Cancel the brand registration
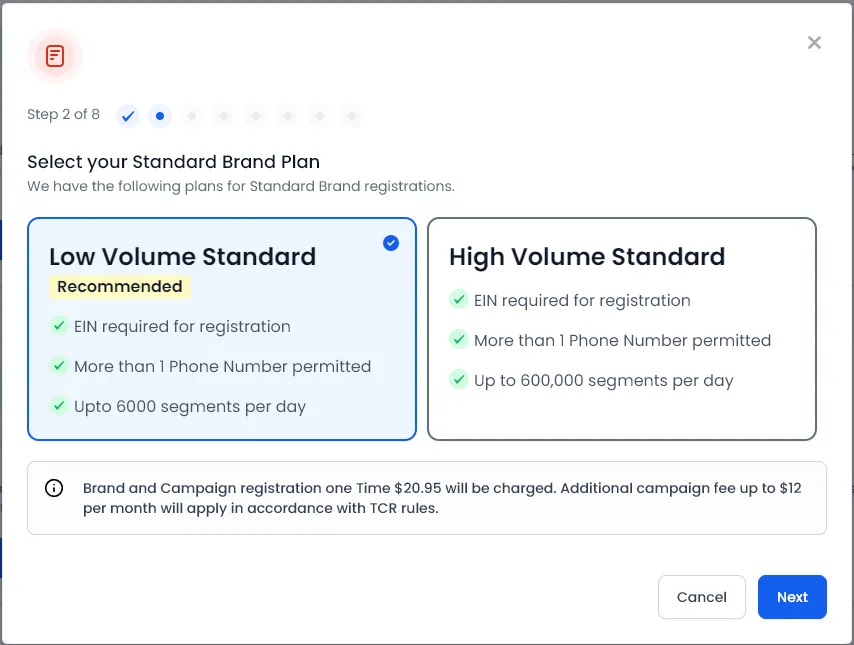Viewport: 854px width, 645px height. (702, 597)
